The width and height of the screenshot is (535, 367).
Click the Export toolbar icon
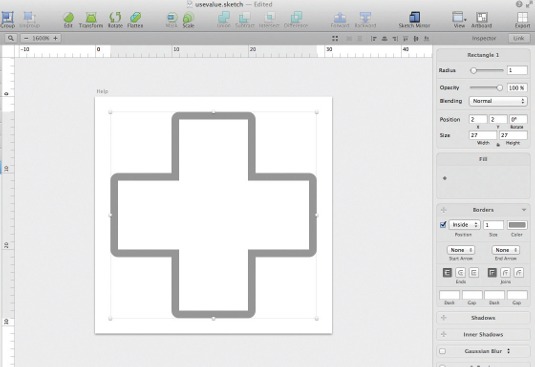tap(522, 18)
